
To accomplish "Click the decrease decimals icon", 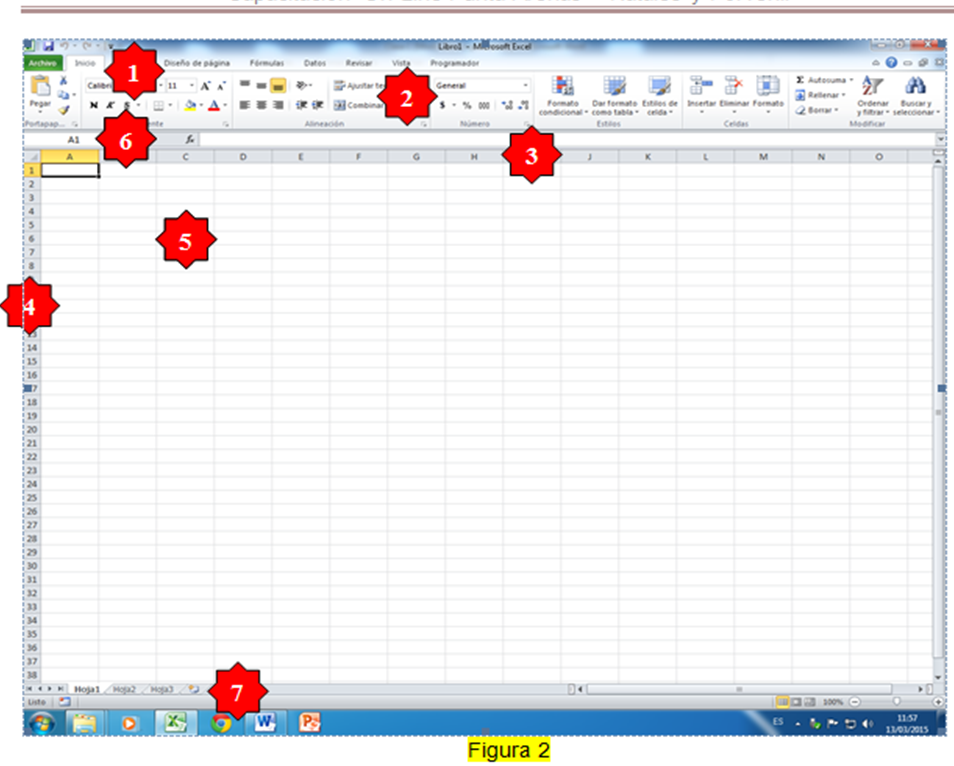I will point(523,105).
